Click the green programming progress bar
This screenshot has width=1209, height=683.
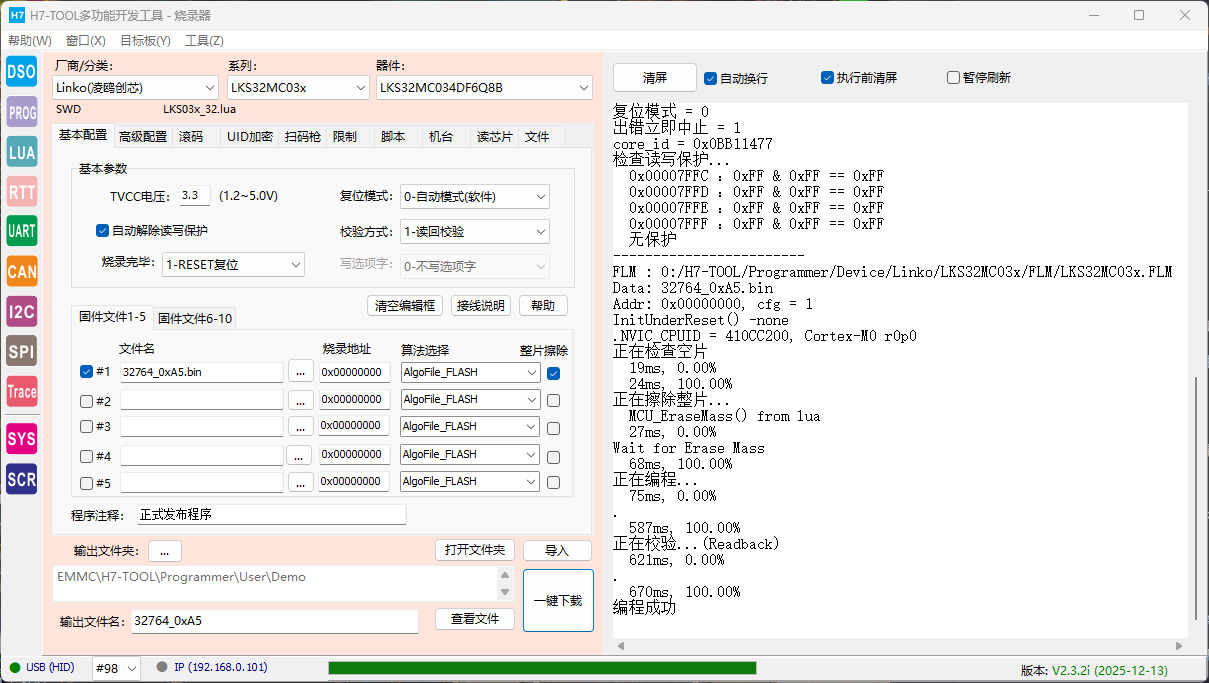point(541,668)
